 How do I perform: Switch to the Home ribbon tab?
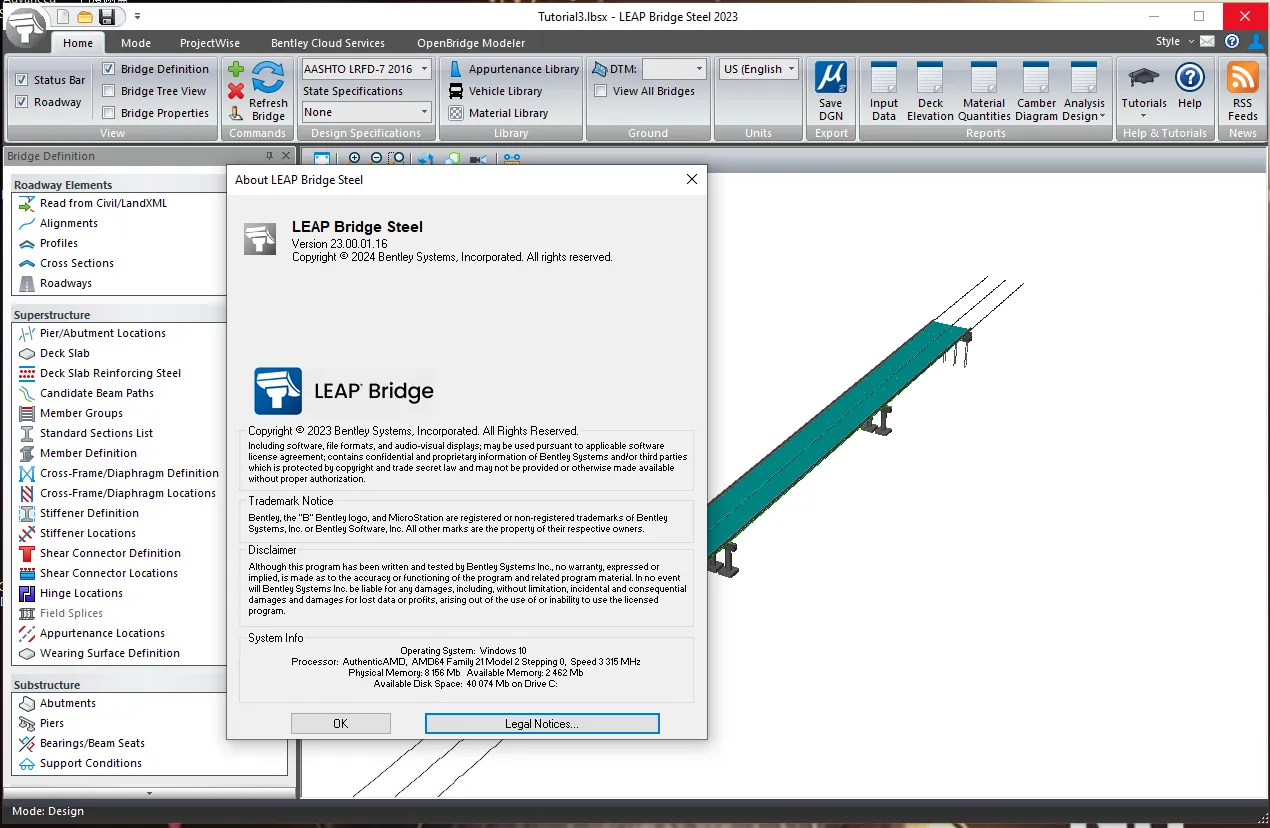pyautogui.click(x=78, y=43)
